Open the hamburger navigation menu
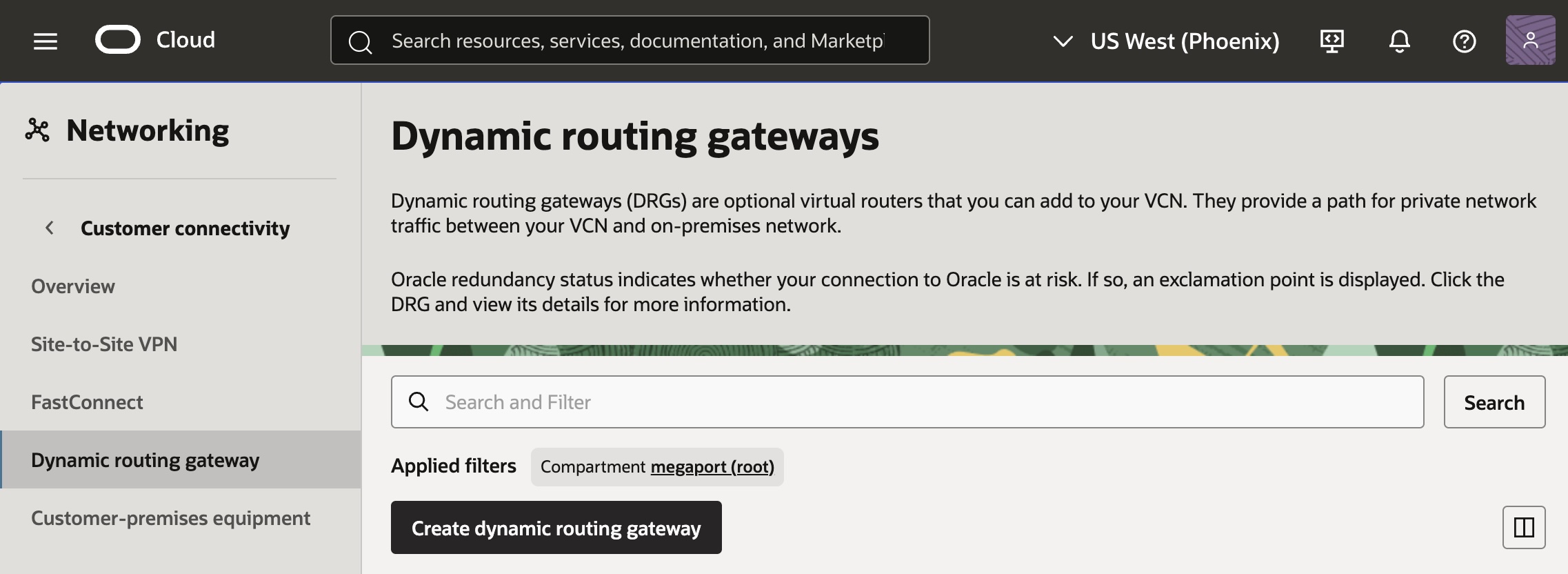This screenshot has width=1568, height=574. click(46, 41)
